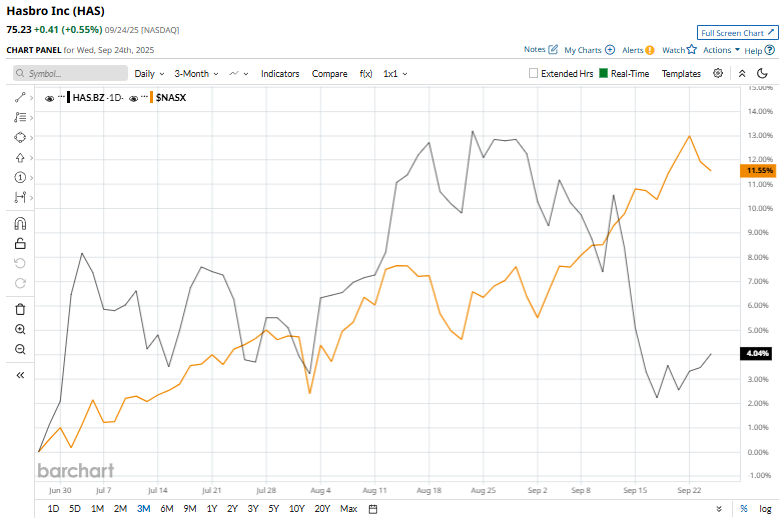Click the undo icon
This screenshot has width=782, height=523.
[x=20, y=263]
